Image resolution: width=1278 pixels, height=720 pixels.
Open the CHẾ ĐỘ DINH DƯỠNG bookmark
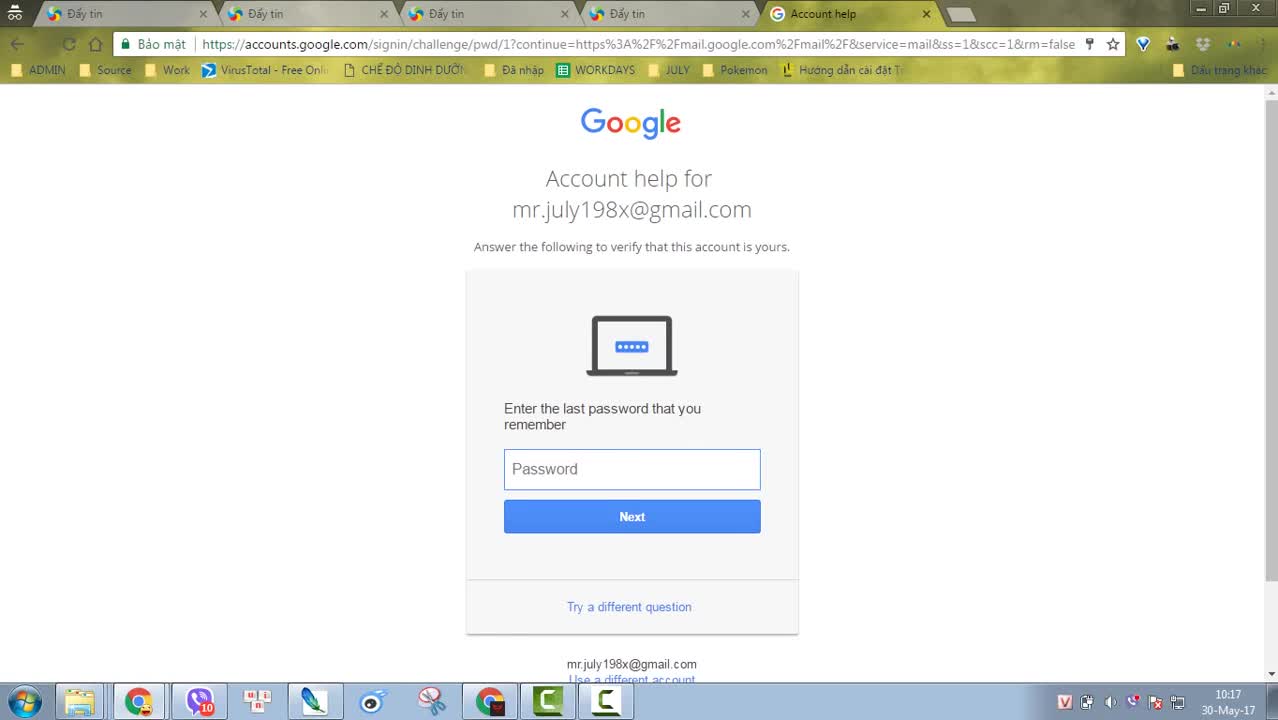click(x=404, y=70)
